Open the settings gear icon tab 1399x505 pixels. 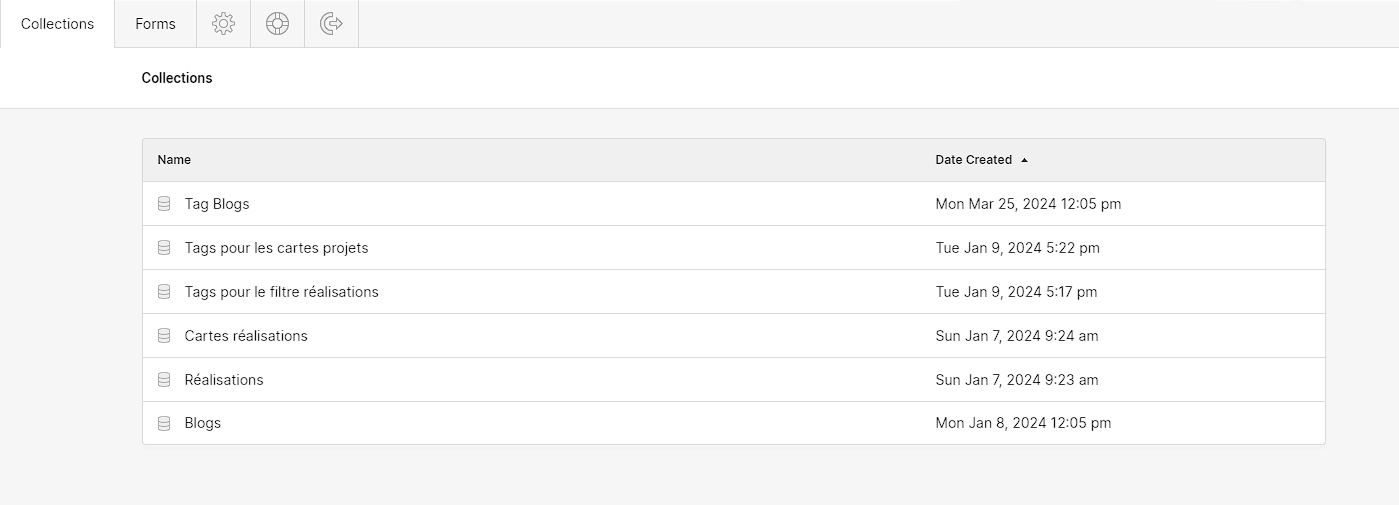(x=223, y=24)
